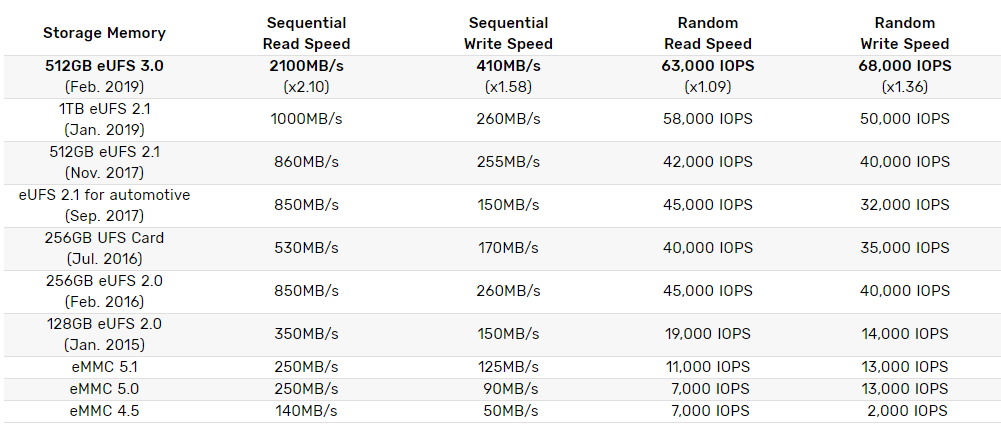Select the 530MB/s read speed cell

pyautogui.click(x=306, y=248)
